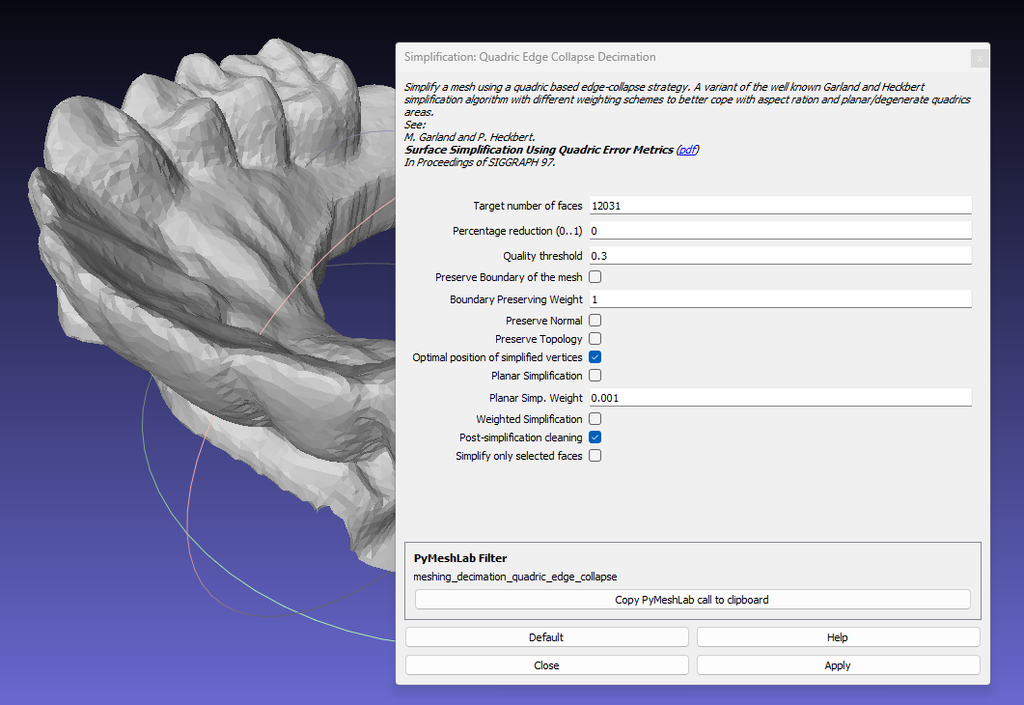Click the Percentage reduction input field
Viewport: 1024px width, 705px height.
point(780,229)
